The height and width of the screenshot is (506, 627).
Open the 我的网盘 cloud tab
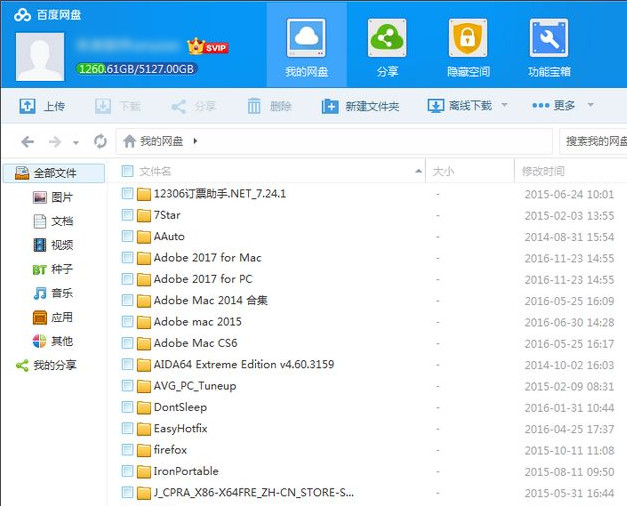[x=306, y=46]
